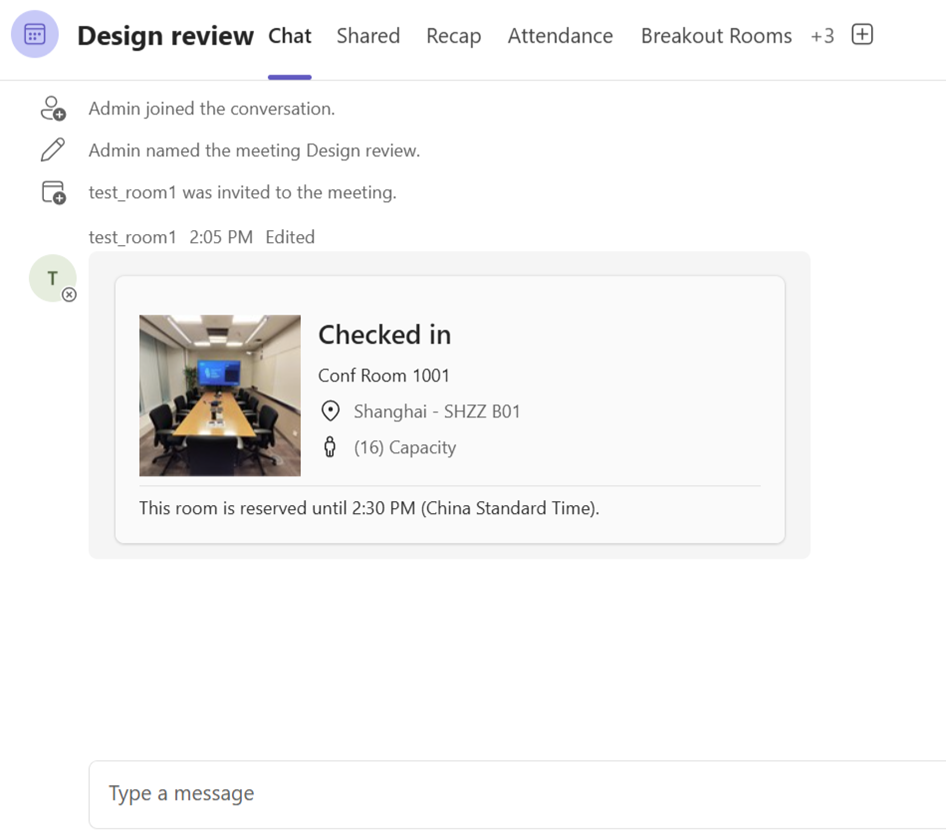Switch to the Attendance tab
Viewport: 946px width, 837px height.
tap(560, 36)
